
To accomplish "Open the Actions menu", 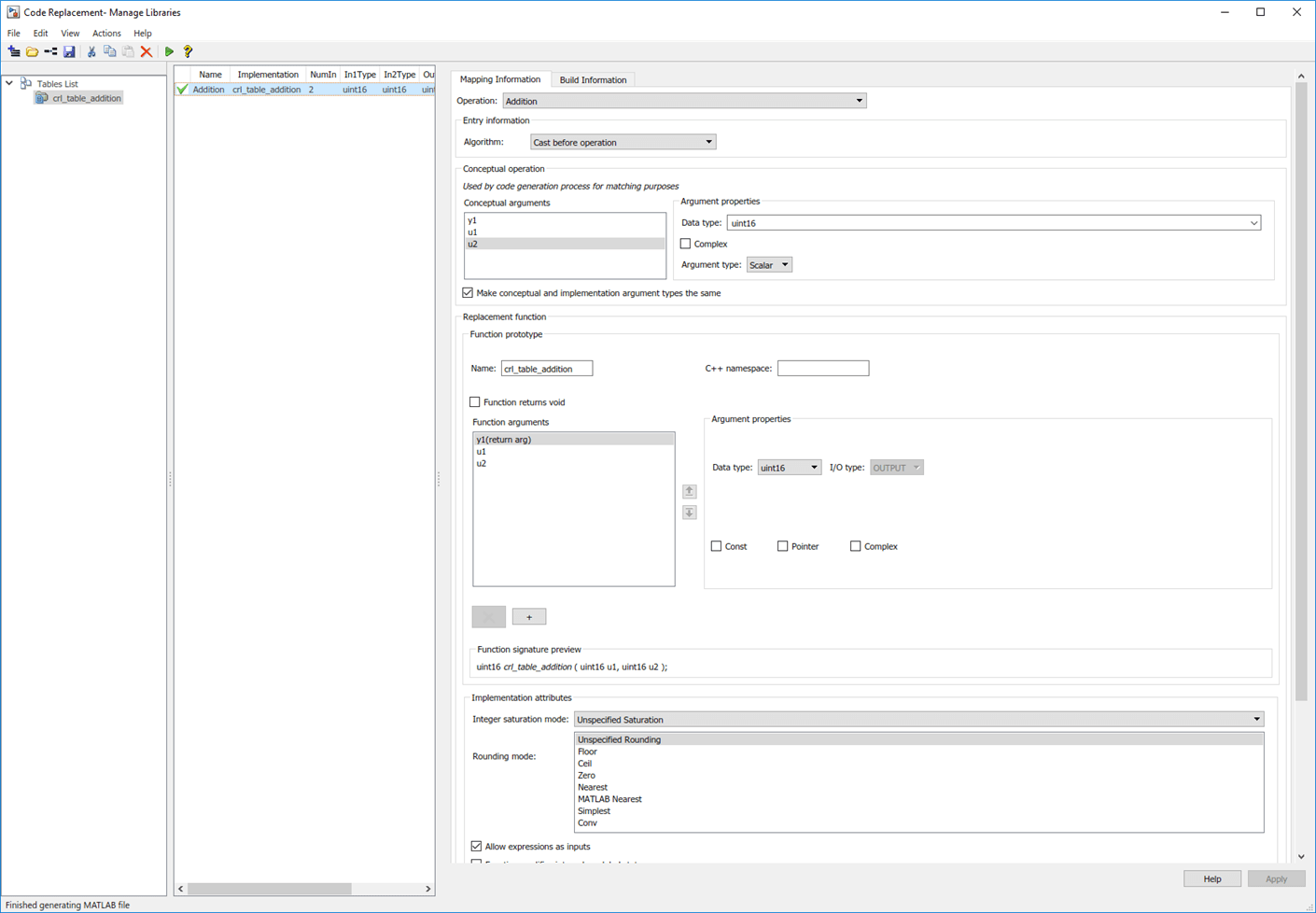I will point(106,34).
